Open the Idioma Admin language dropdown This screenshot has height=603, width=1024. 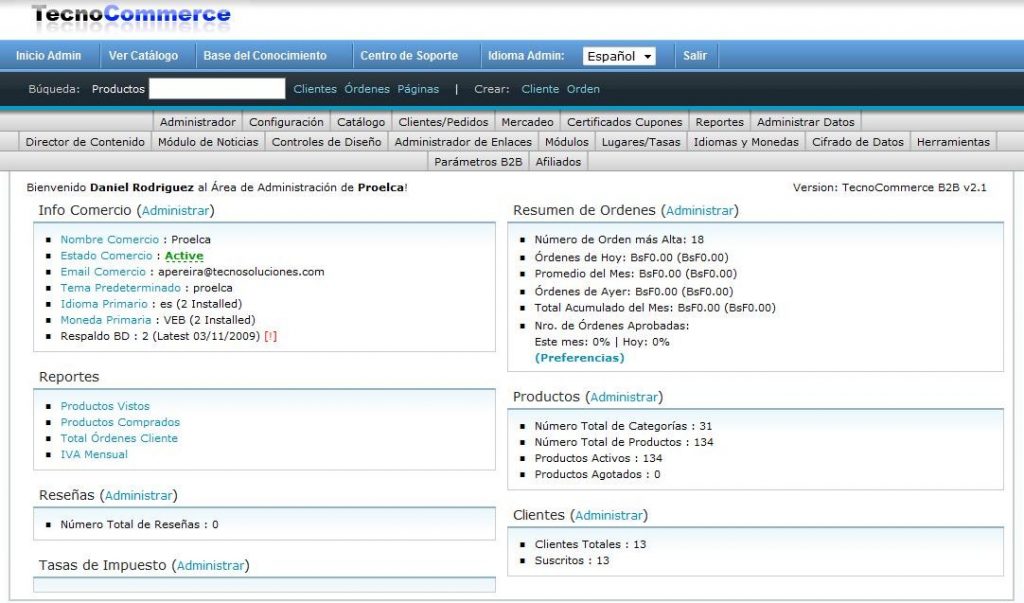[619, 56]
